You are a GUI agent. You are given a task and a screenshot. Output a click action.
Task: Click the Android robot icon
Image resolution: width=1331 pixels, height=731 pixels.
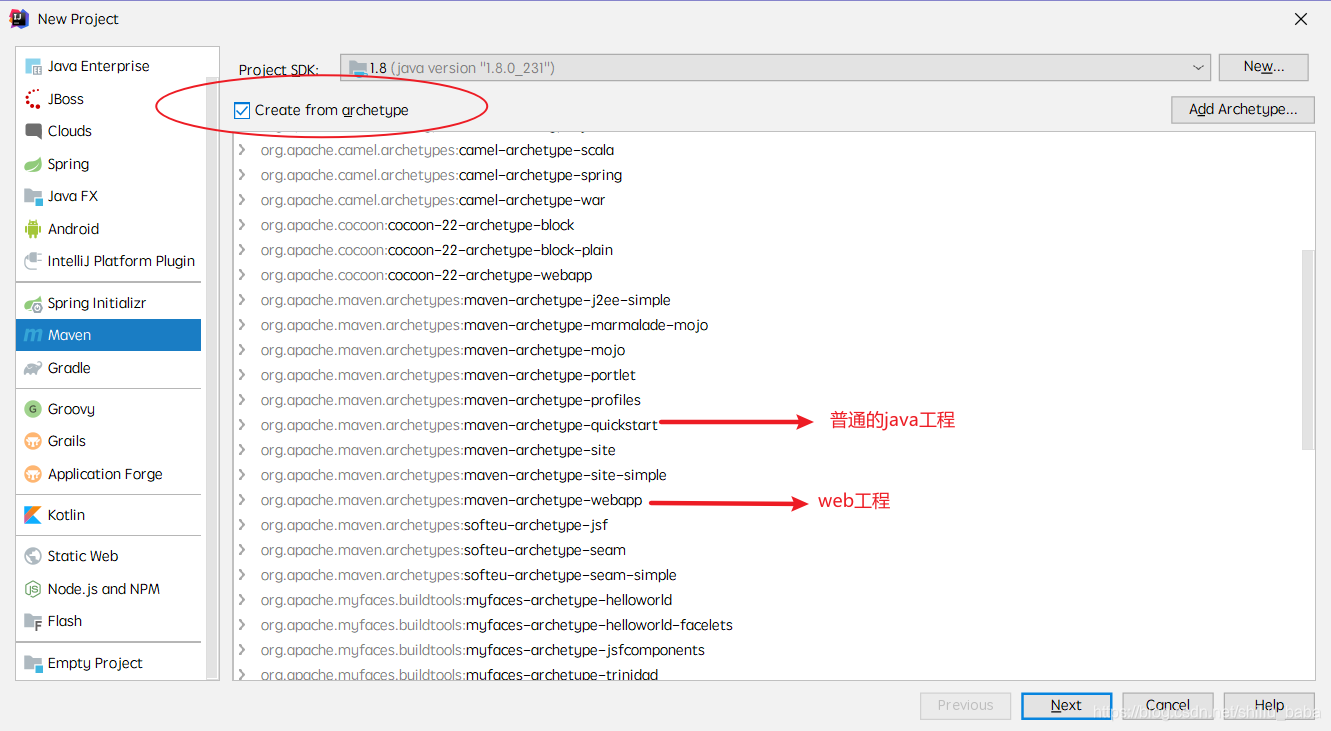pyautogui.click(x=33, y=229)
